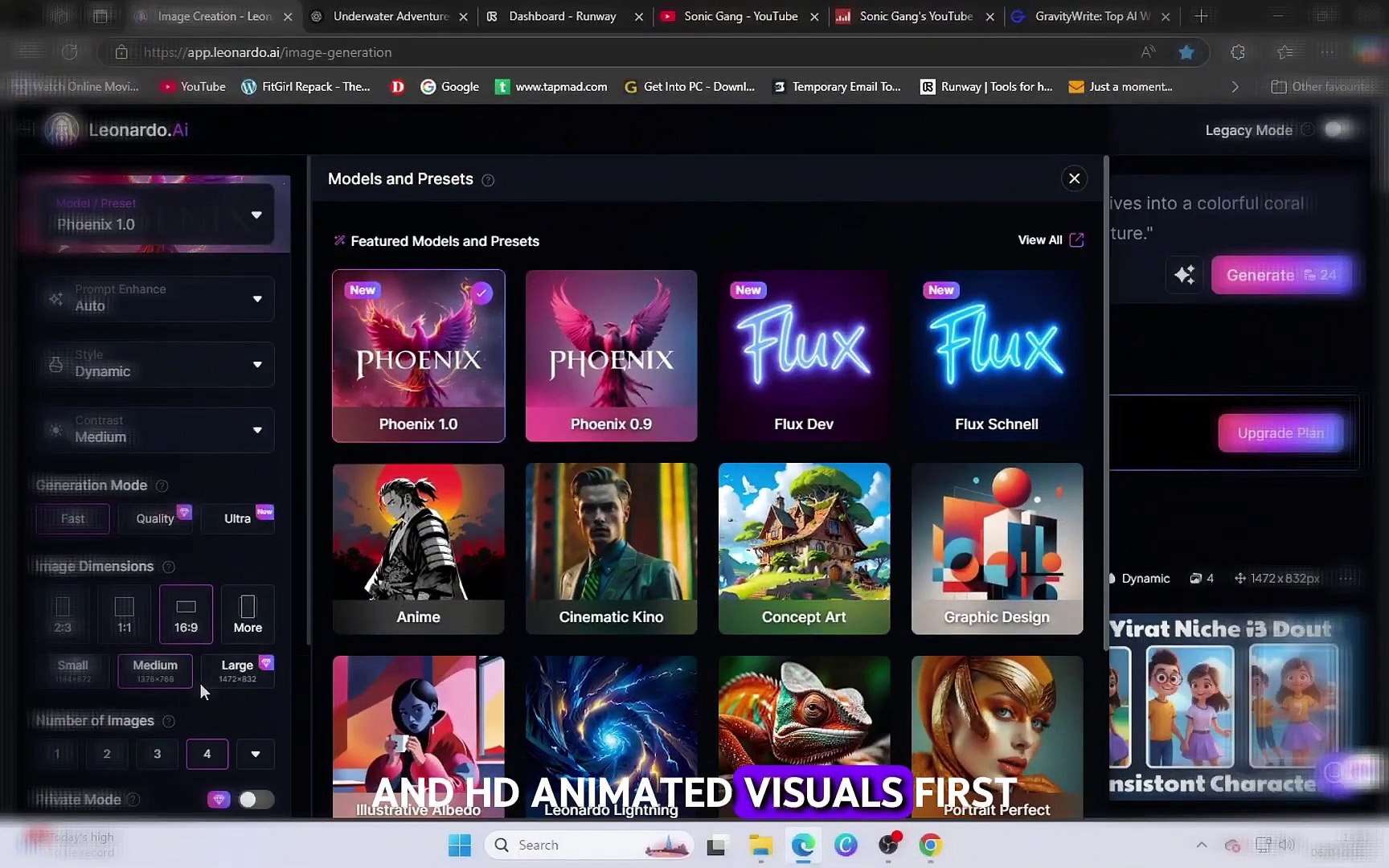This screenshot has width=1389, height=868.
Task: Click the favorites star in the address bar
Action: [1187, 51]
